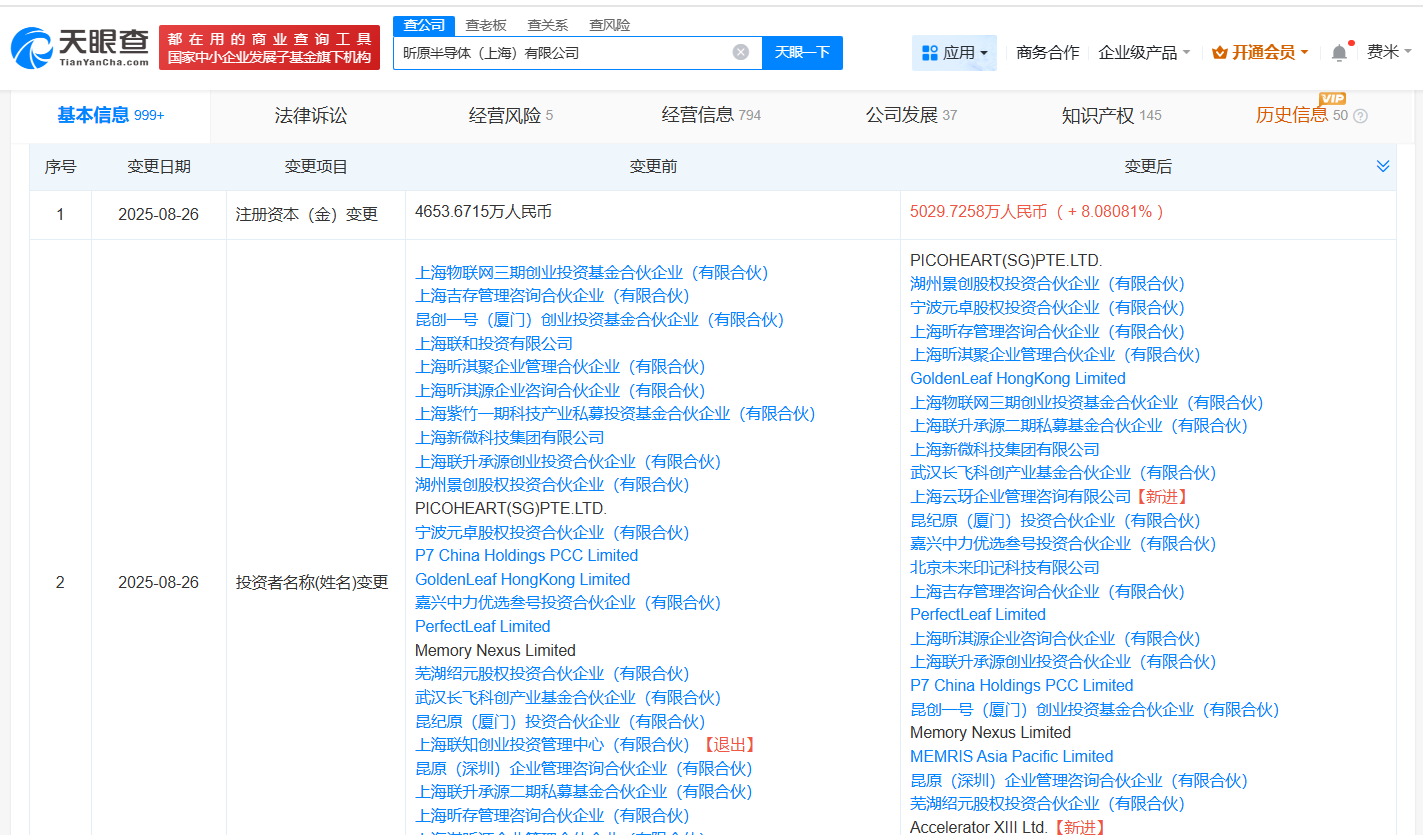
Task: Open the 应用 apps dropdown
Action: coord(954,53)
